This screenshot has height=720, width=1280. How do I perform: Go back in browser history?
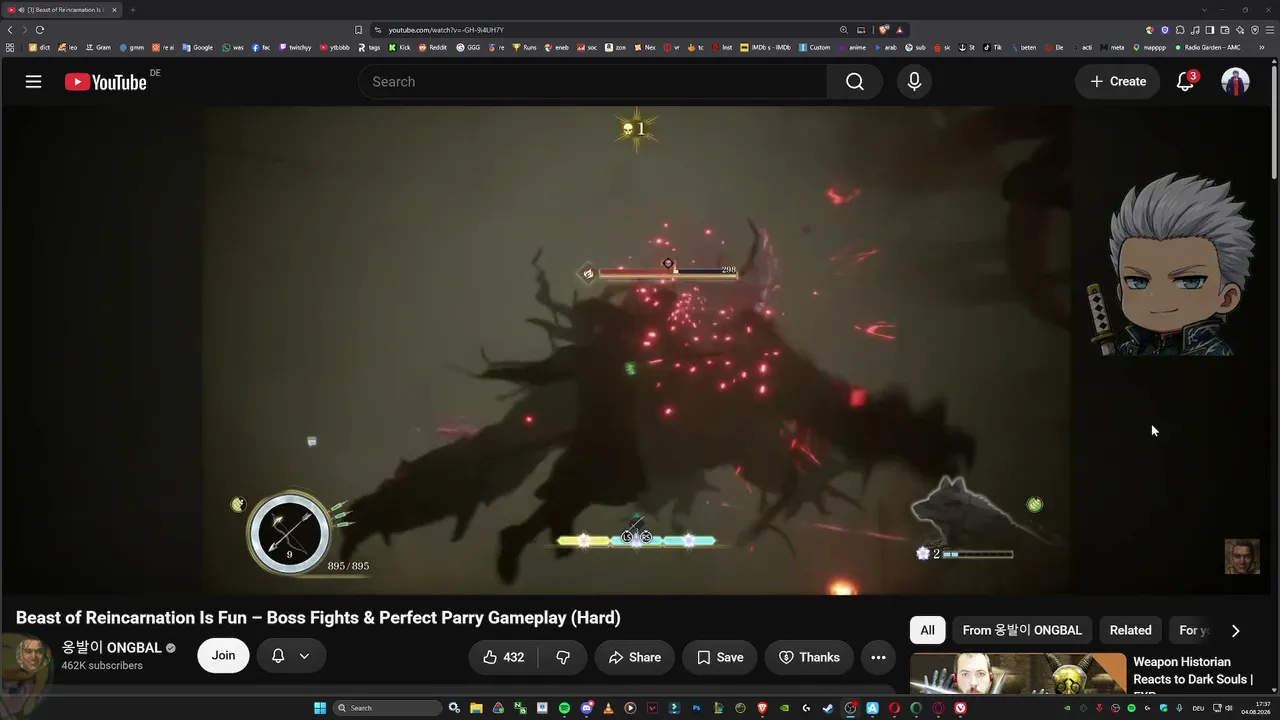tap(10, 30)
